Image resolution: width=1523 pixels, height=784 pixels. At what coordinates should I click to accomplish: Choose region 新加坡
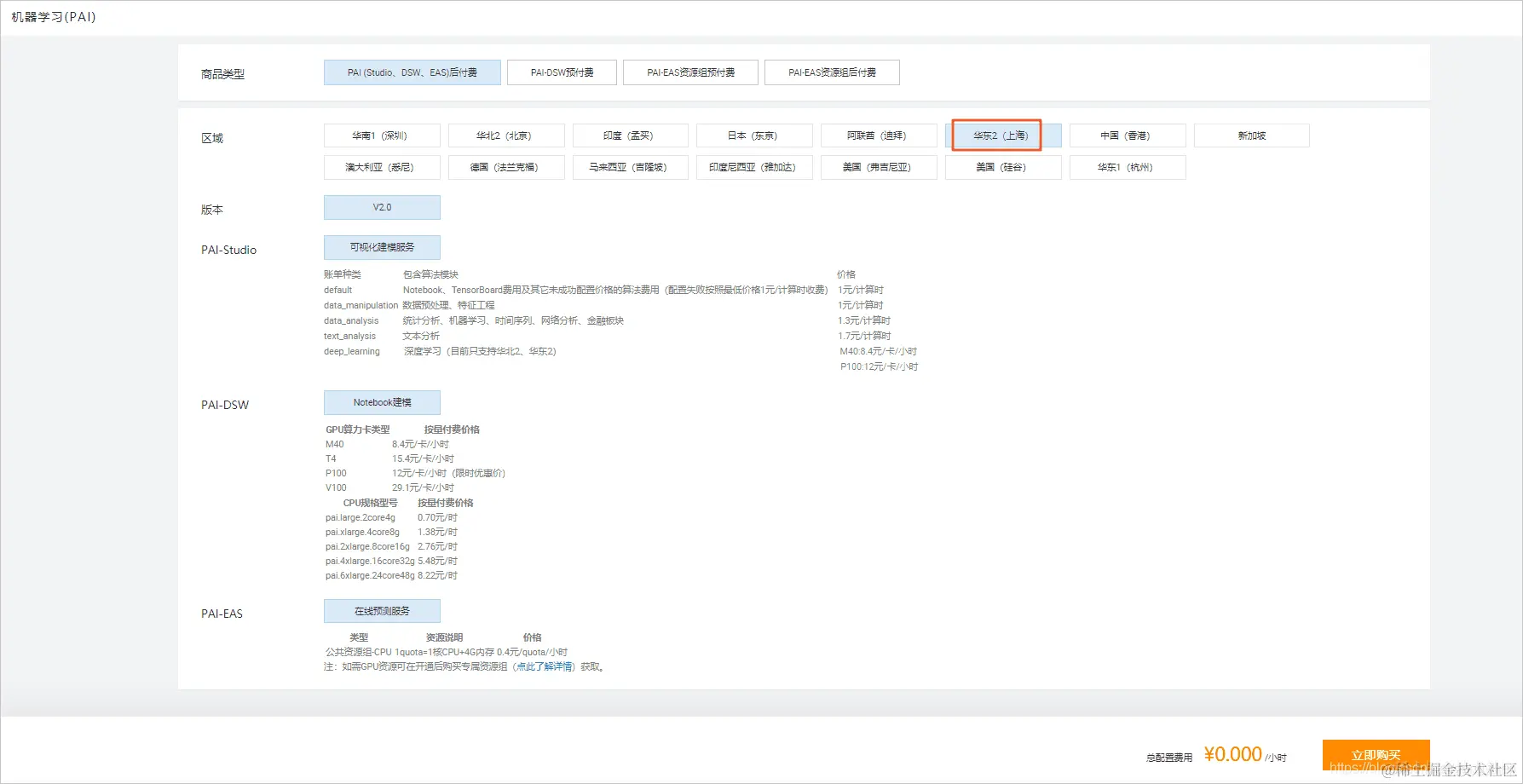point(1252,135)
